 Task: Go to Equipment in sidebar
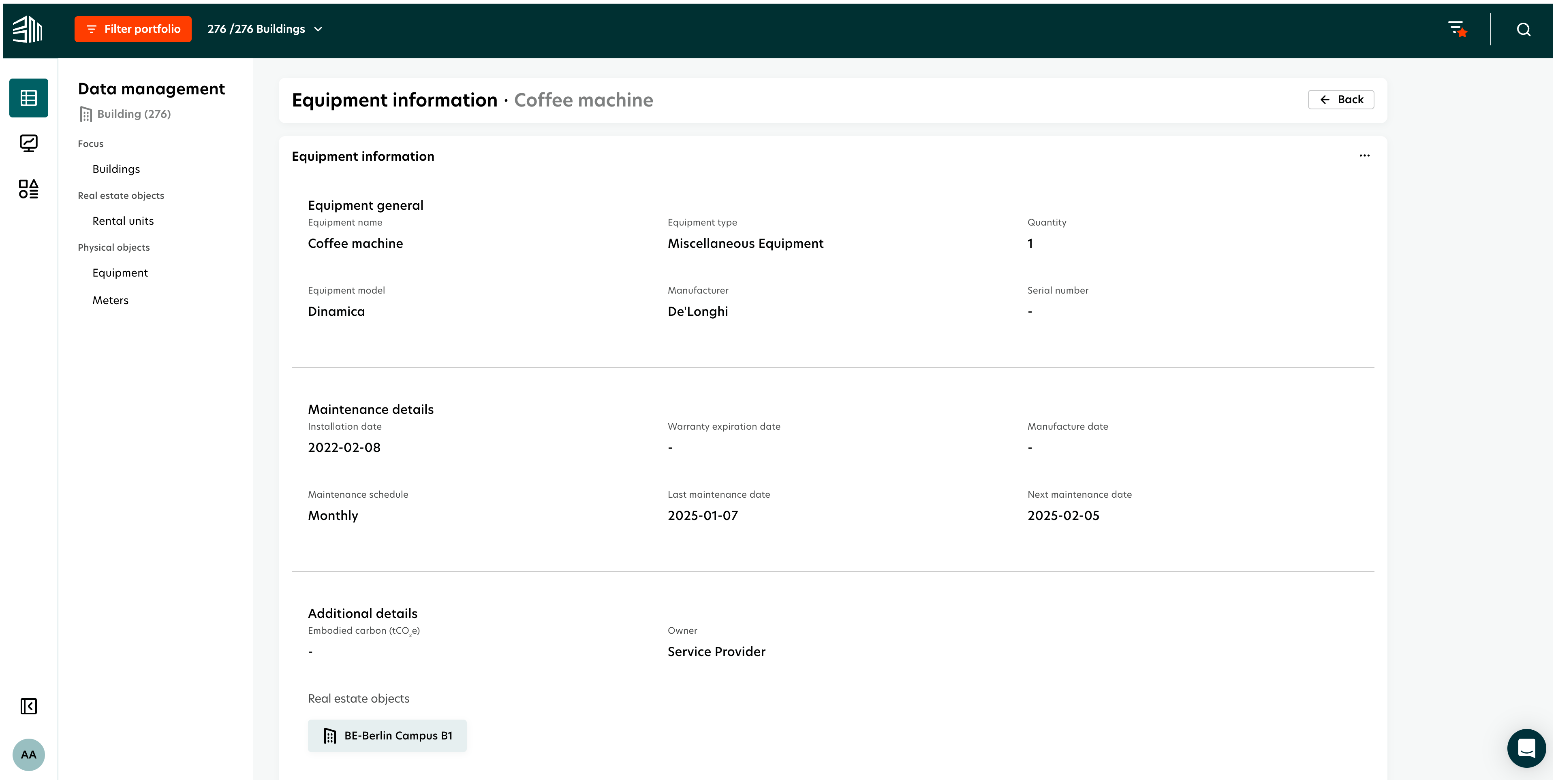click(120, 273)
